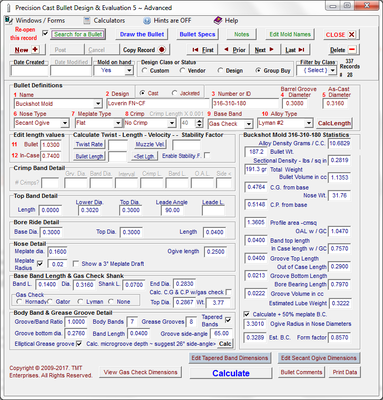Toggle Calc. C.G & C.P w/gas check
Screen dimensions: 383x400
[x=229, y=292]
